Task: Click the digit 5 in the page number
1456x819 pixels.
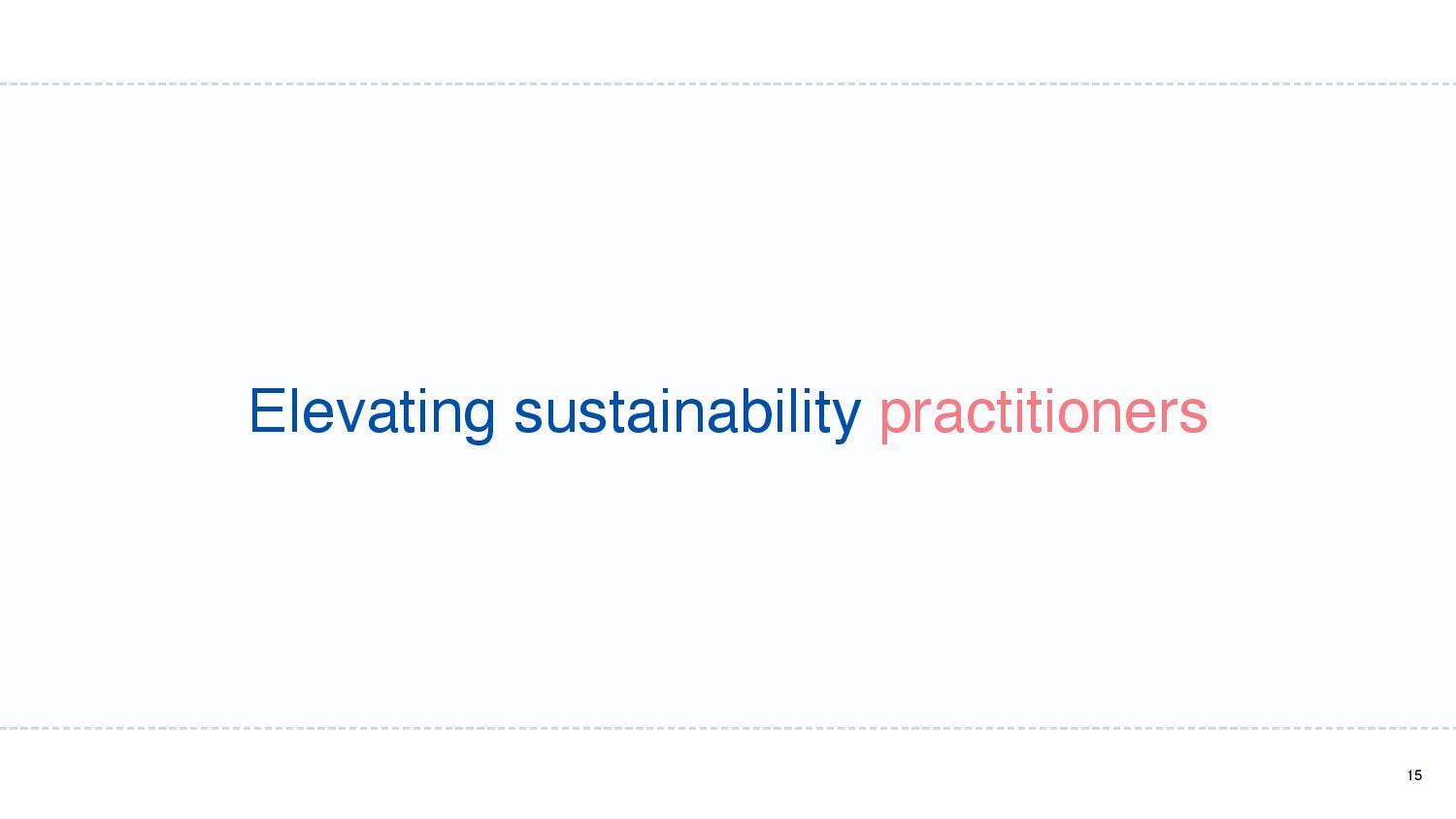Action: pos(1419,774)
